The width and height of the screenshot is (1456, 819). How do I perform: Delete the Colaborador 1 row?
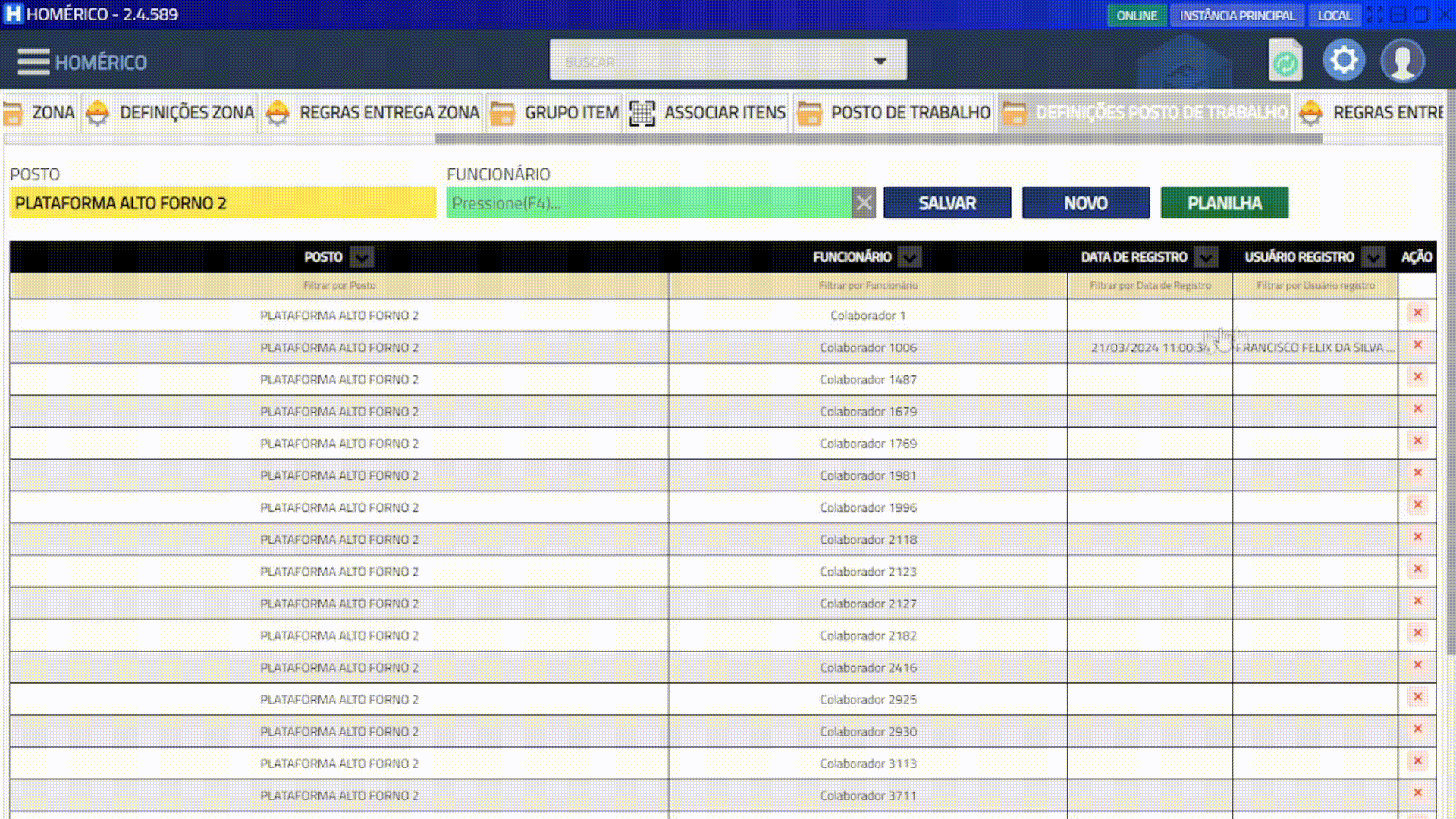coord(1417,313)
